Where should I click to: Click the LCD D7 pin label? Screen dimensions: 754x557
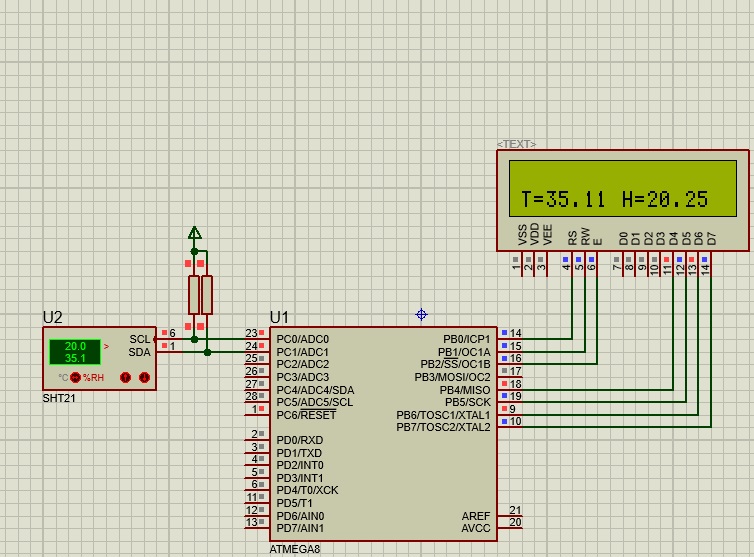(712, 239)
